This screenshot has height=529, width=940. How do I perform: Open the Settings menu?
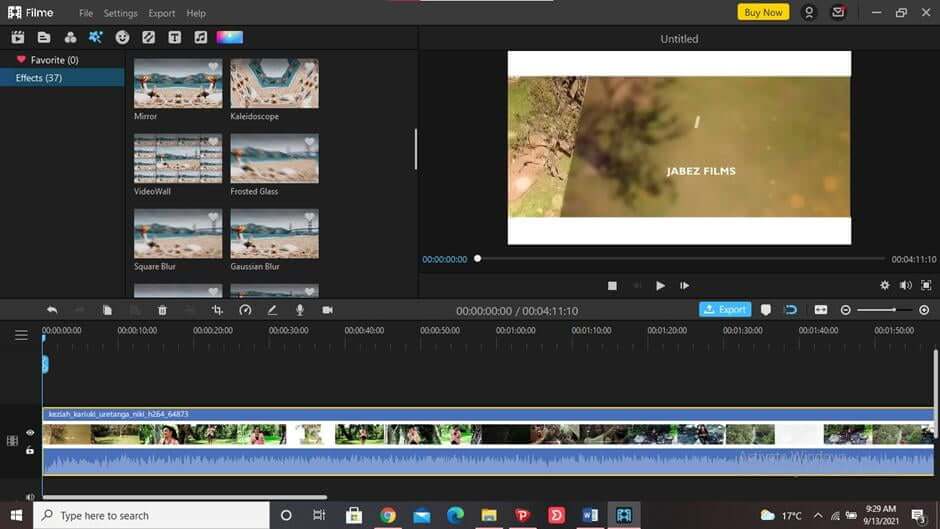coord(120,13)
